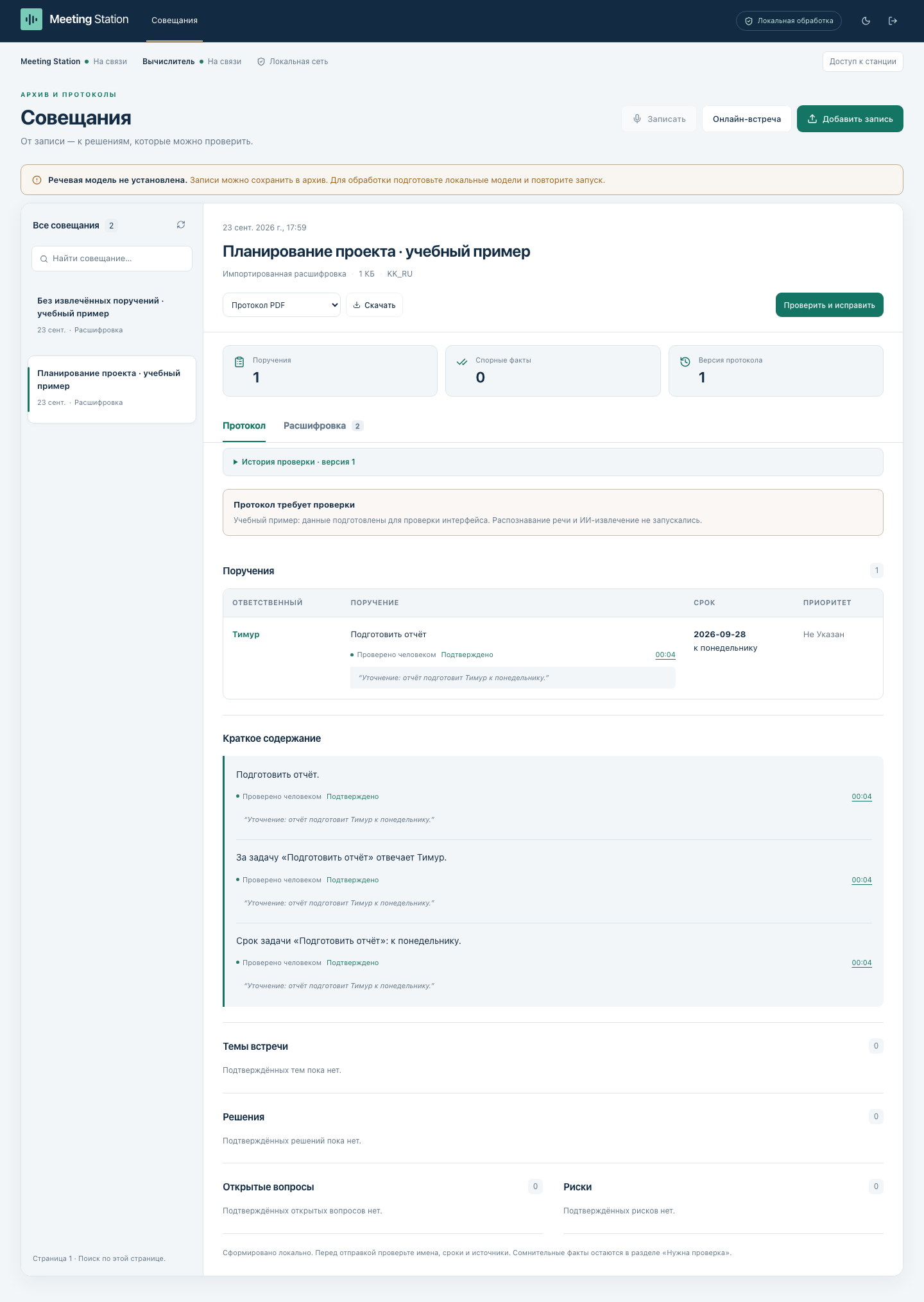The image size is (924, 1302).
Task: Click the logout arrow icon
Action: tap(893, 21)
